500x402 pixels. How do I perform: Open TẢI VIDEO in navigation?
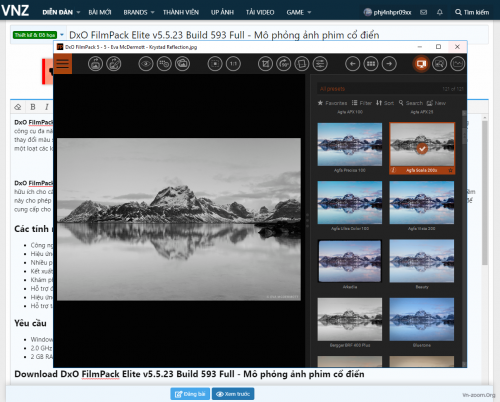tap(260, 12)
